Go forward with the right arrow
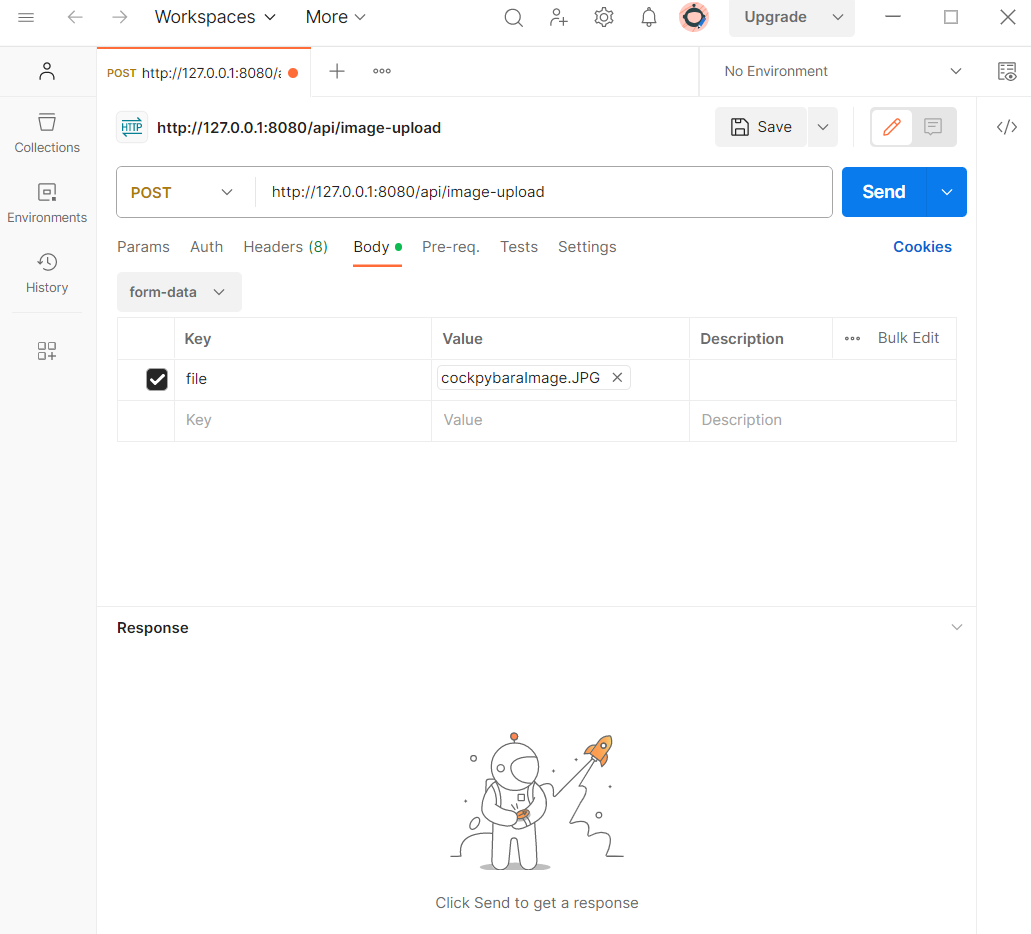This screenshot has width=1031, height=934. click(x=120, y=17)
